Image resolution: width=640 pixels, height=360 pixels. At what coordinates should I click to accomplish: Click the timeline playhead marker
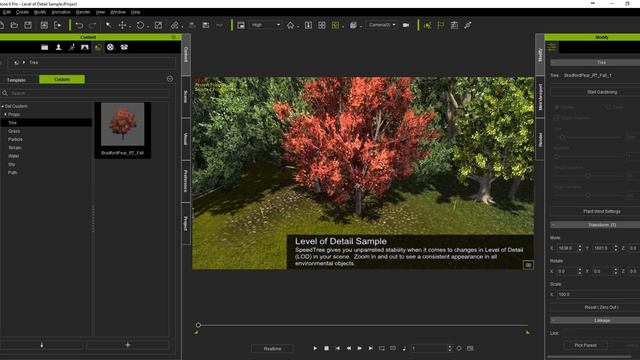198,325
